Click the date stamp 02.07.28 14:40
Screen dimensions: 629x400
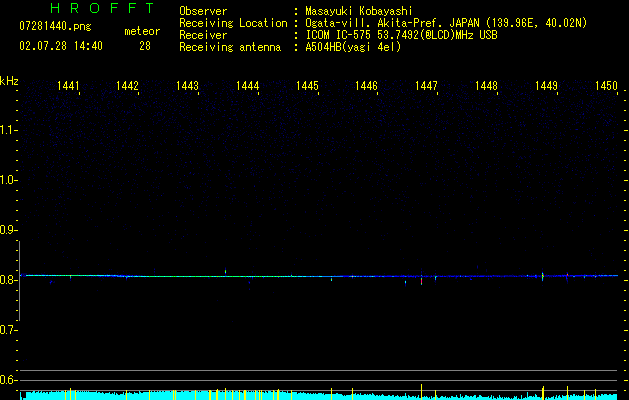point(61,46)
